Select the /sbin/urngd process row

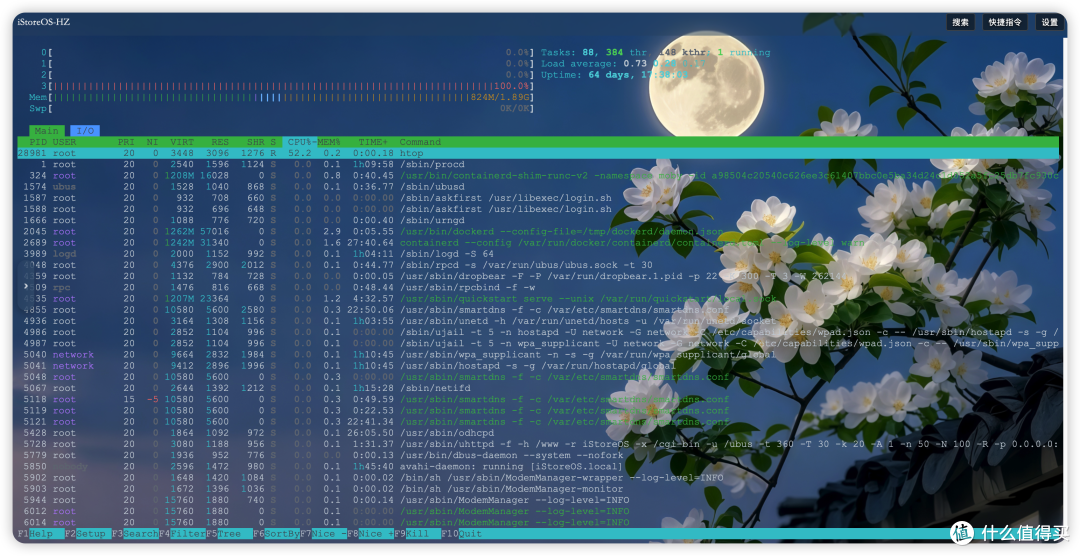point(538,220)
